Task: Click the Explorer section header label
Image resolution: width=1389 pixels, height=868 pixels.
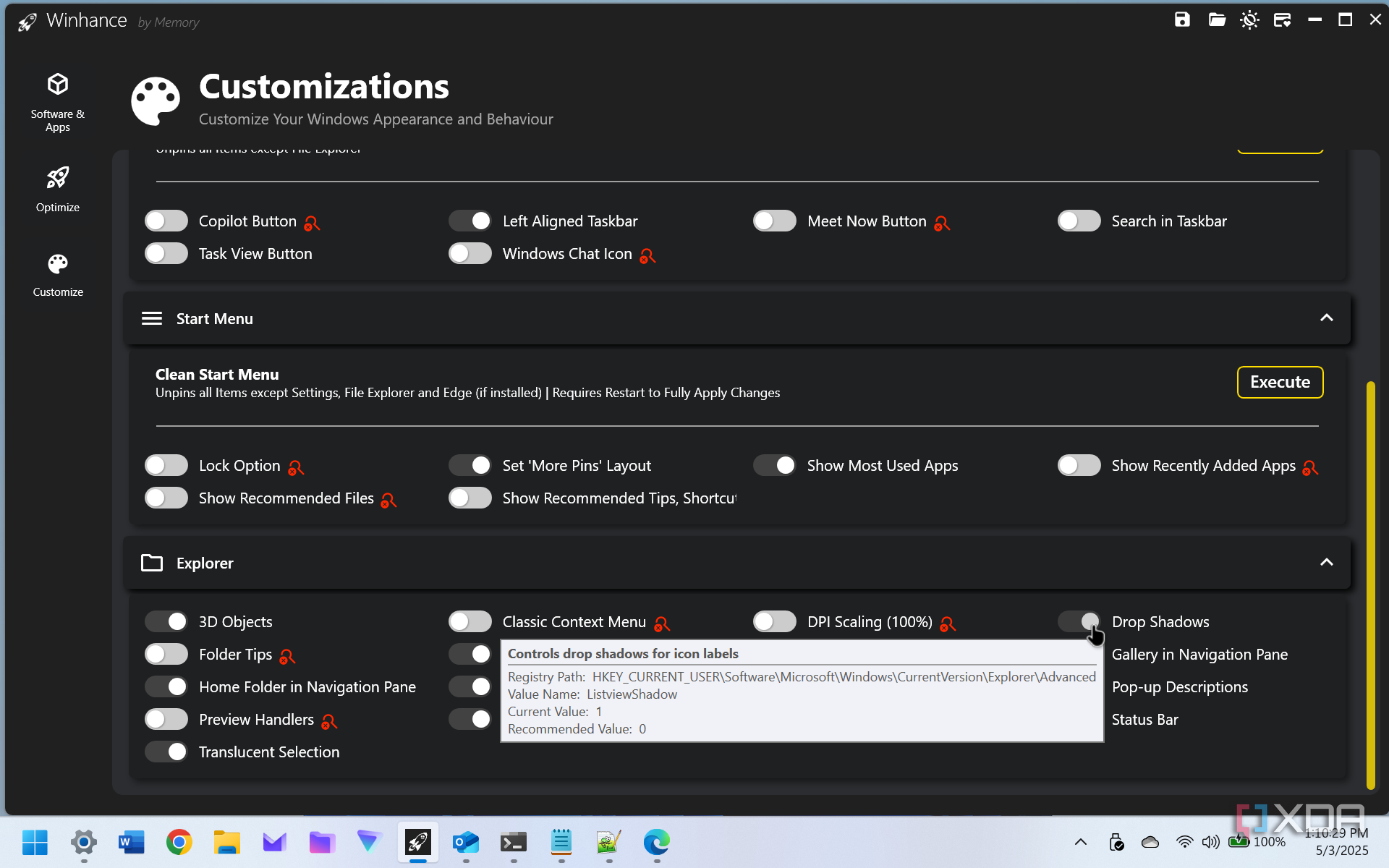Action: point(205,563)
